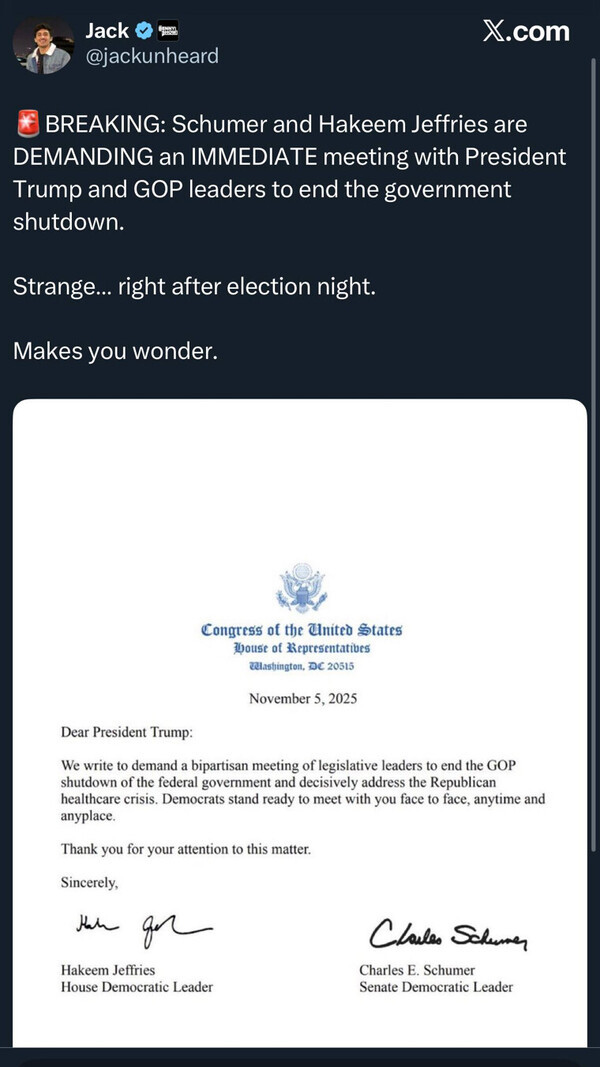The height and width of the screenshot is (1067, 600).
Task: Click the 'Makes you wonder.' line
Action: click(x=114, y=351)
